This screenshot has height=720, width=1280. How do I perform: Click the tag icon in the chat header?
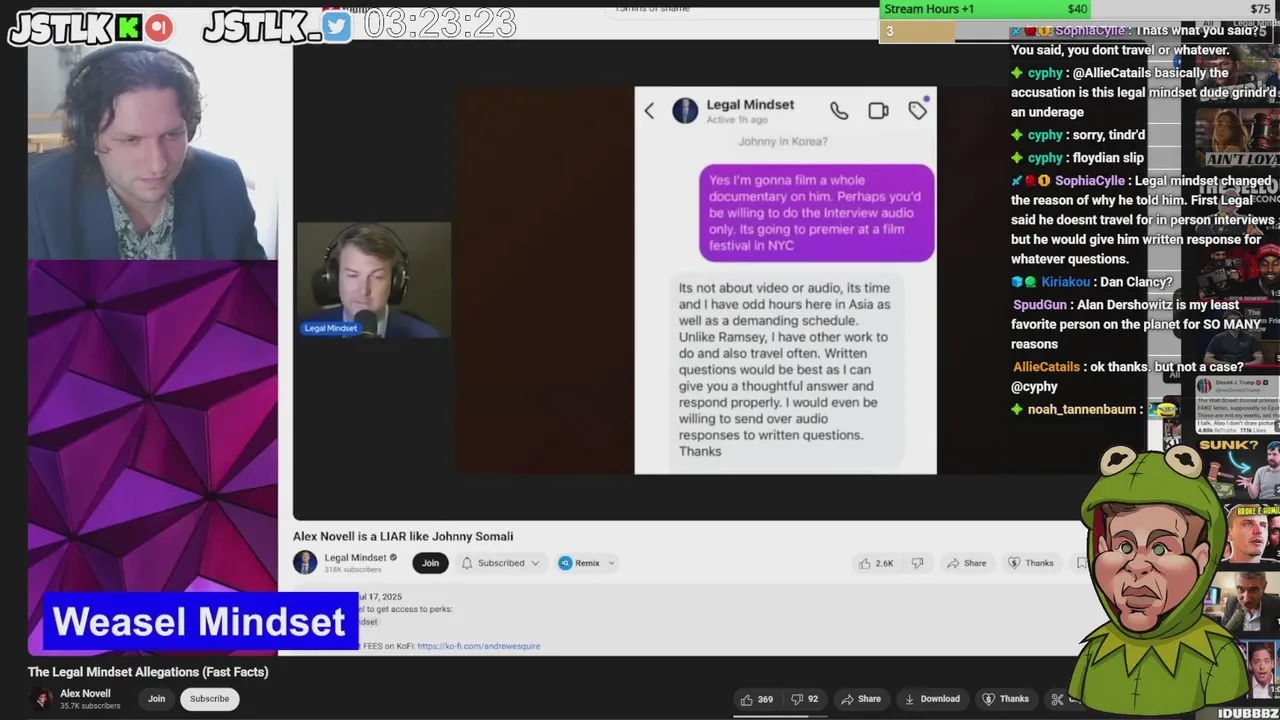[918, 110]
